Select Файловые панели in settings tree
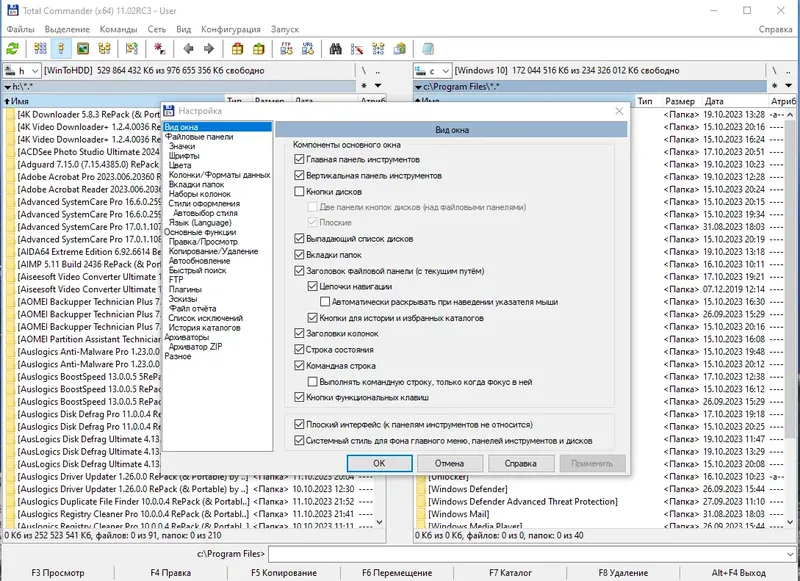The width and height of the screenshot is (800, 581). pyautogui.click(x=199, y=137)
